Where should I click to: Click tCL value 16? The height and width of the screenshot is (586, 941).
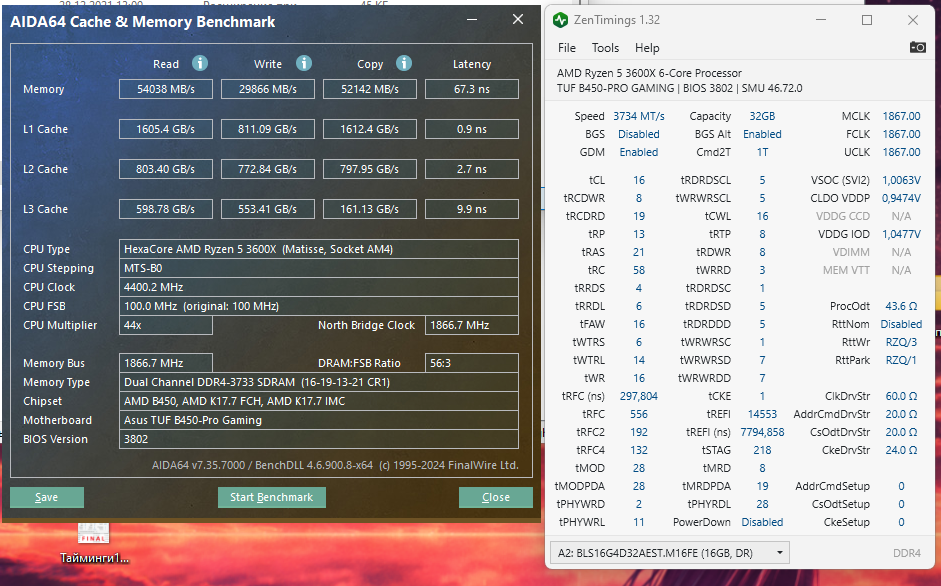(x=639, y=180)
